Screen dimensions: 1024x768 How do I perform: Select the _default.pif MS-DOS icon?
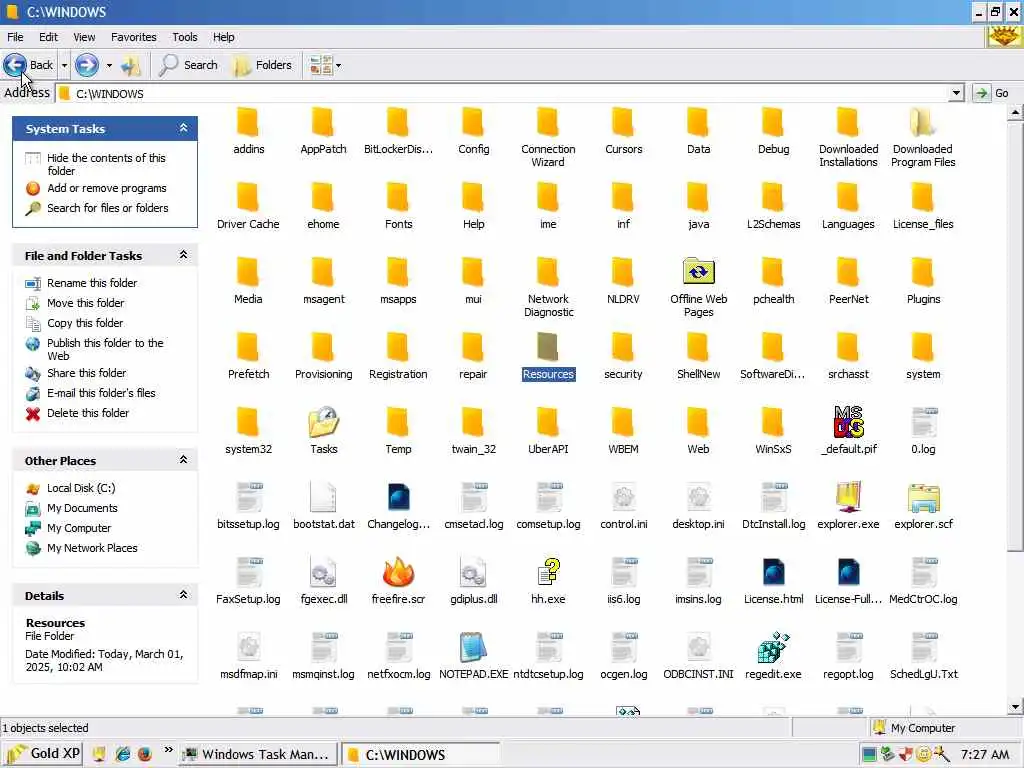coord(848,421)
